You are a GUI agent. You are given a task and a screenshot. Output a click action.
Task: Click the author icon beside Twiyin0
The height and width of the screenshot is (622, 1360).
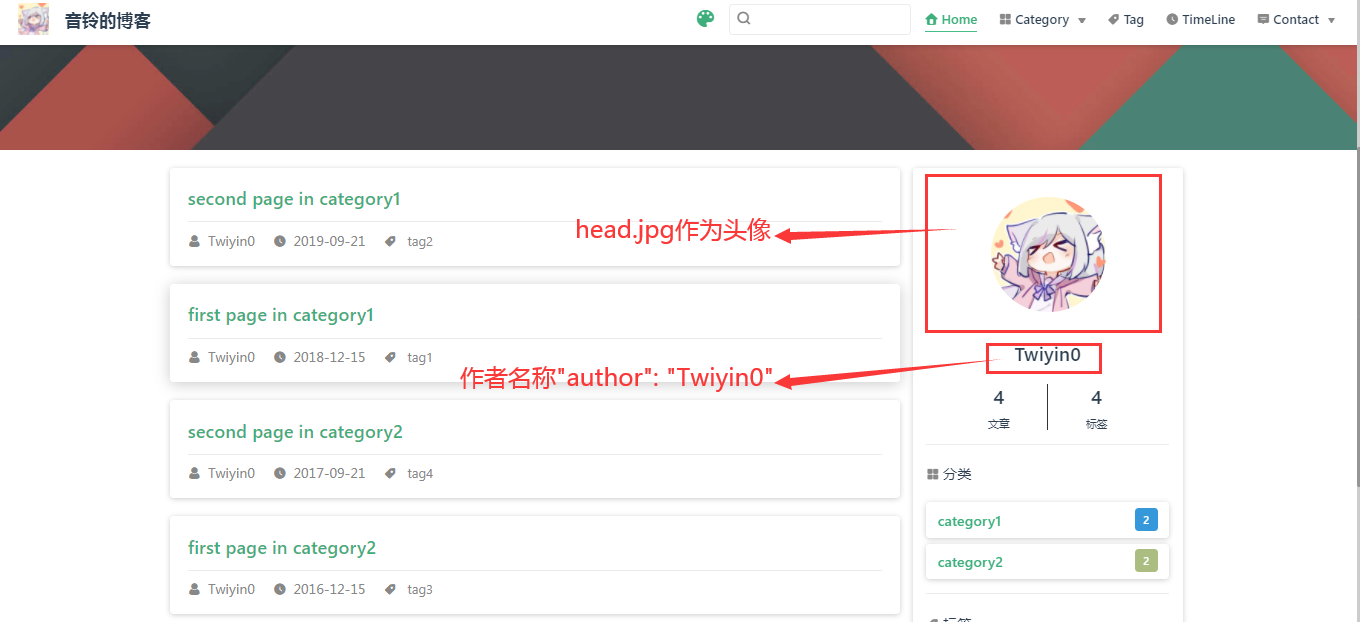point(194,241)
